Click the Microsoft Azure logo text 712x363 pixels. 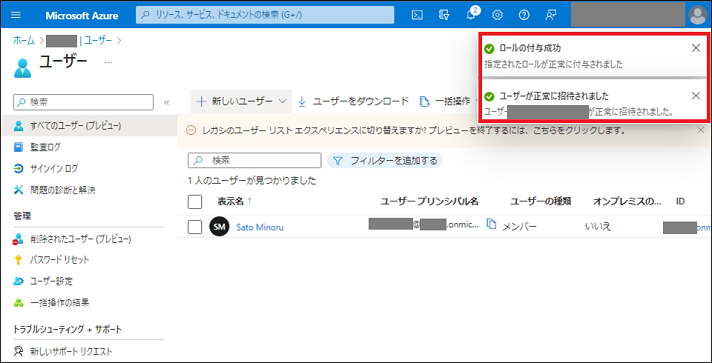82,15
